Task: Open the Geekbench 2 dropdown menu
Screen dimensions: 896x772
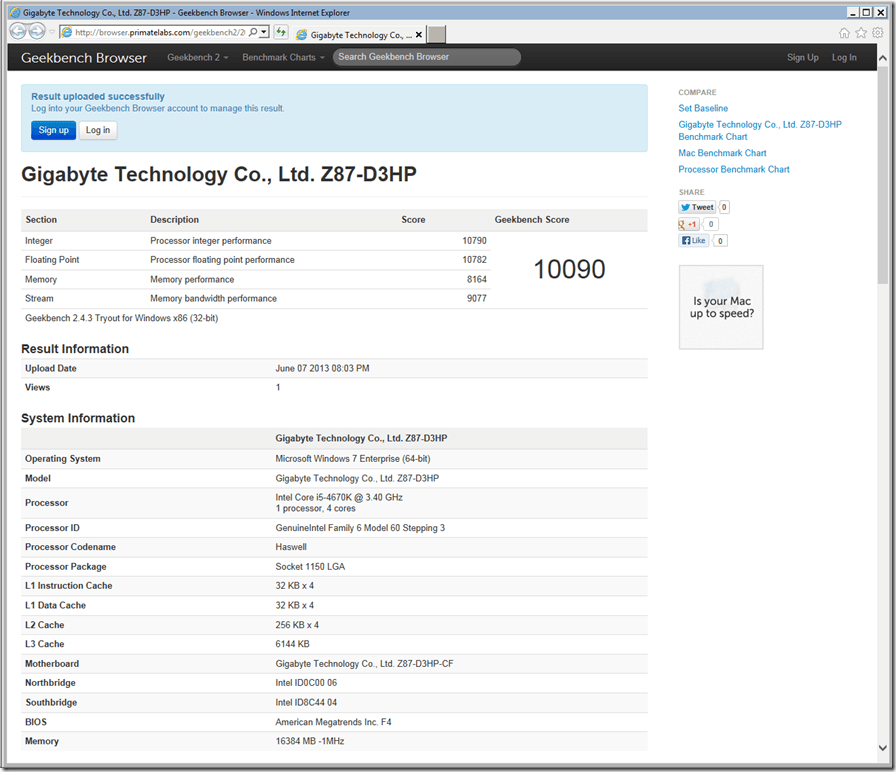Action: coord(198,57)
